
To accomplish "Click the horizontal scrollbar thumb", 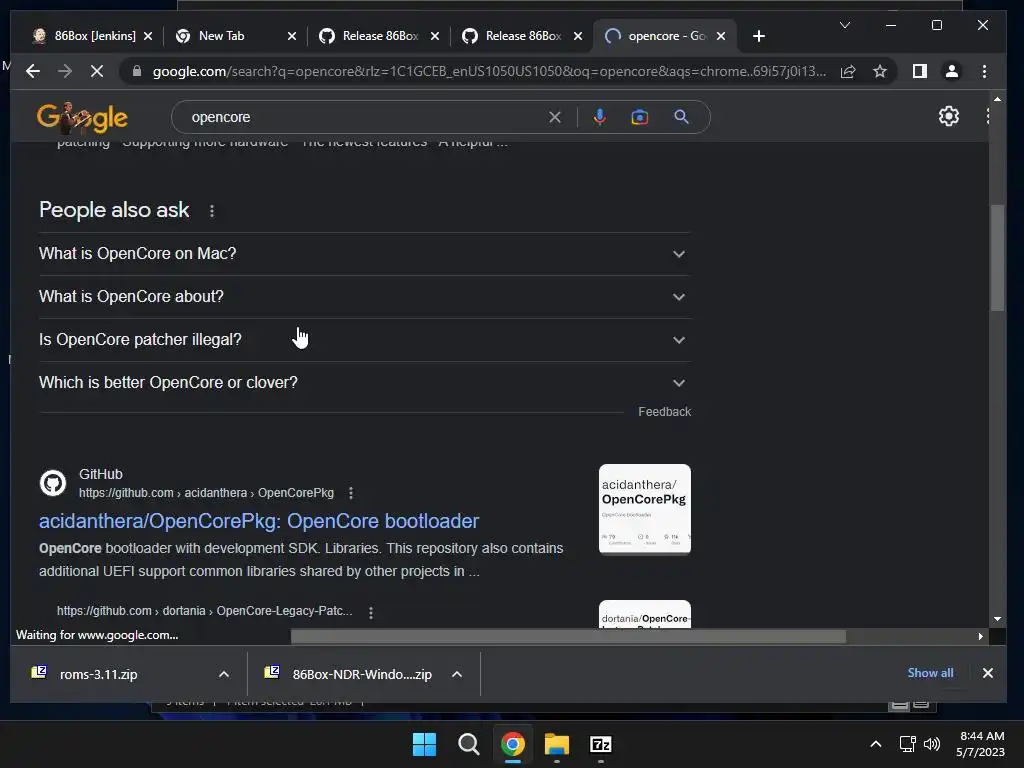I will point(568,636).
